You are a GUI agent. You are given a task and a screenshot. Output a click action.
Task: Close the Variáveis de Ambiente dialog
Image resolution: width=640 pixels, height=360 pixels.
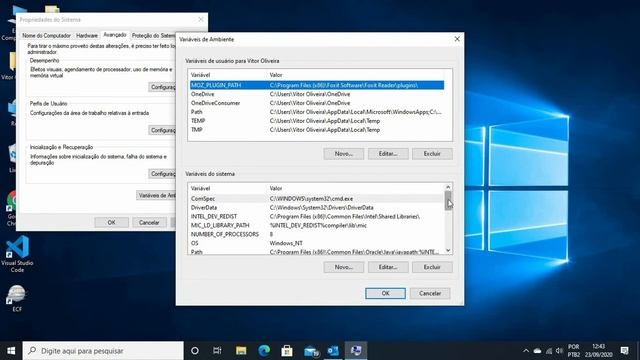[457, 39]
